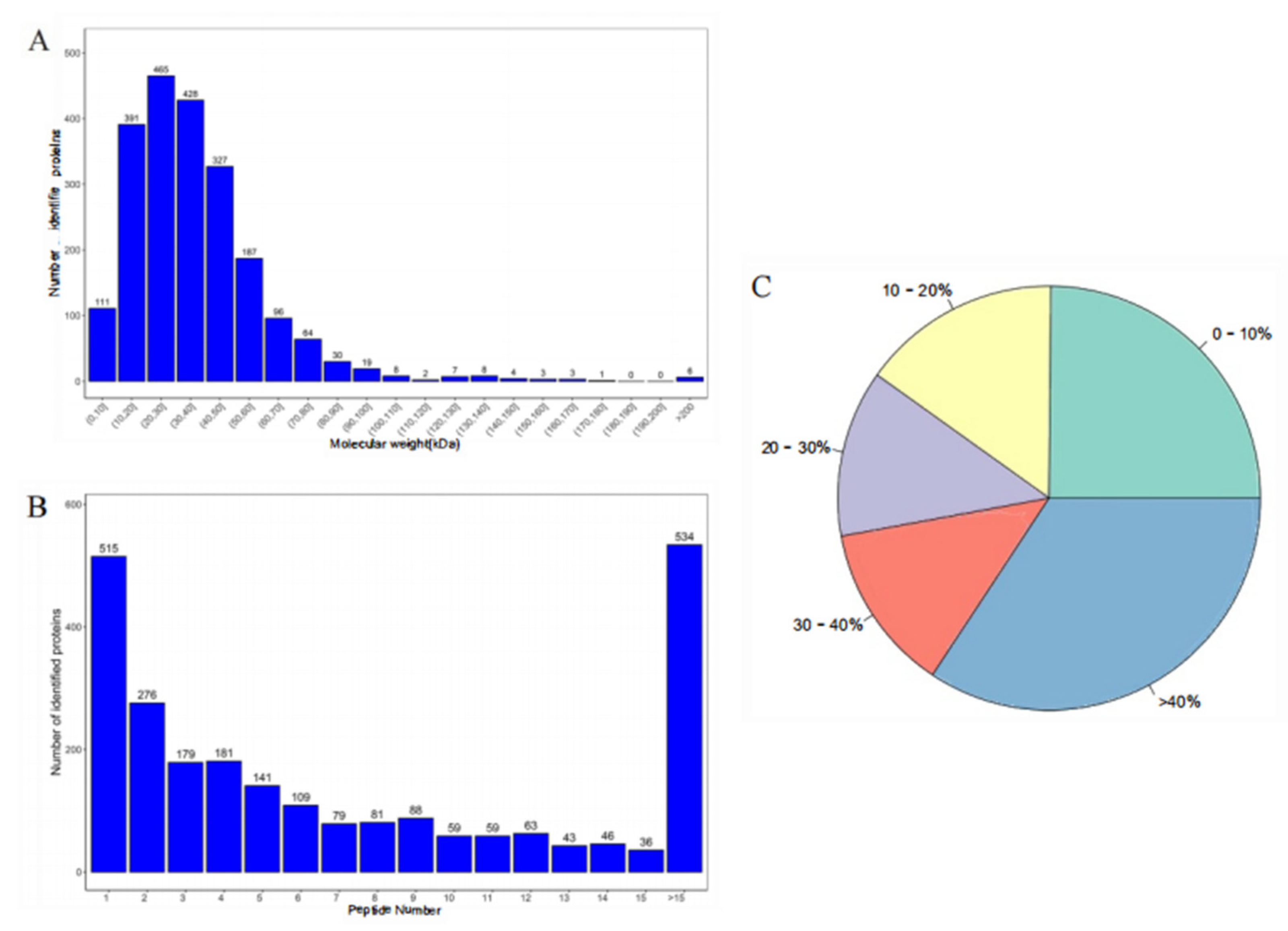The height and width of the screenshot is (931, 1288).
Task: Click the bar labeled 534 in chart B
Action: 684,708
